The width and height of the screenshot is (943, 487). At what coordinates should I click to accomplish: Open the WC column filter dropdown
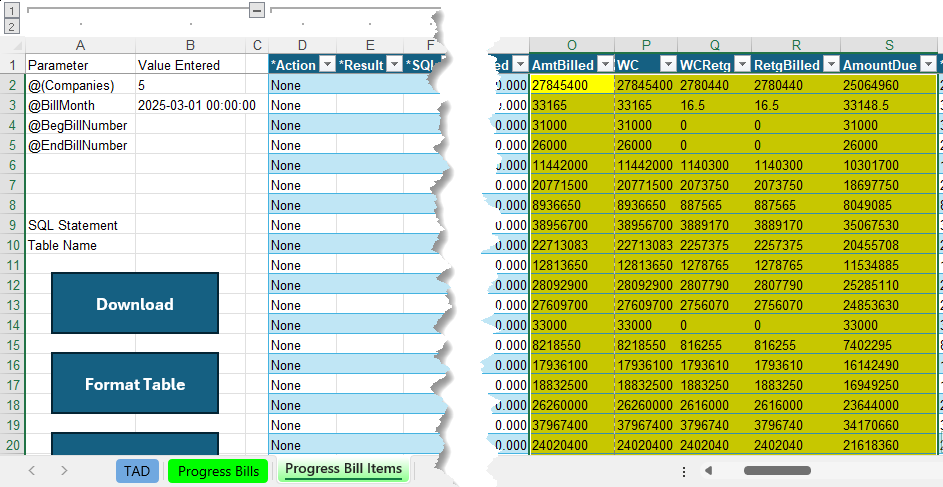coord(668,64)
